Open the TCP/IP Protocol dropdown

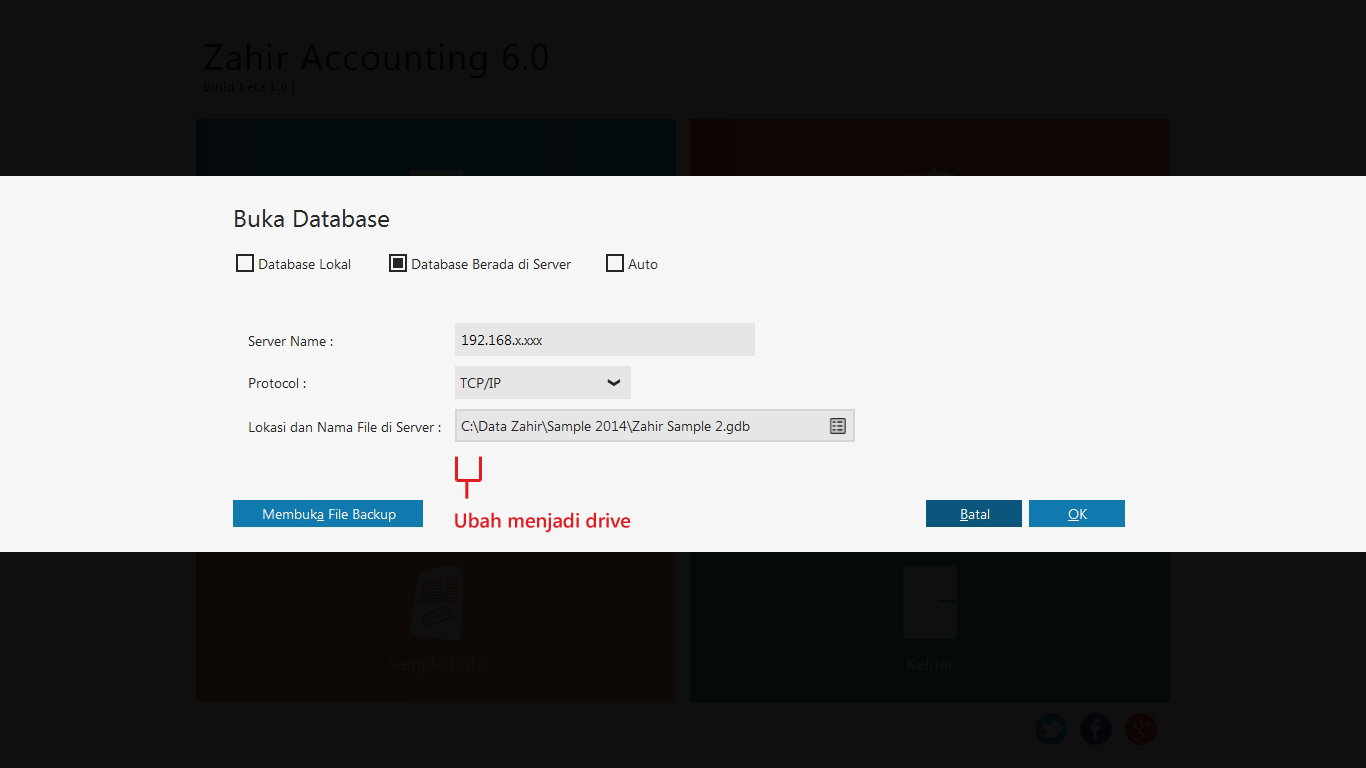543,383
